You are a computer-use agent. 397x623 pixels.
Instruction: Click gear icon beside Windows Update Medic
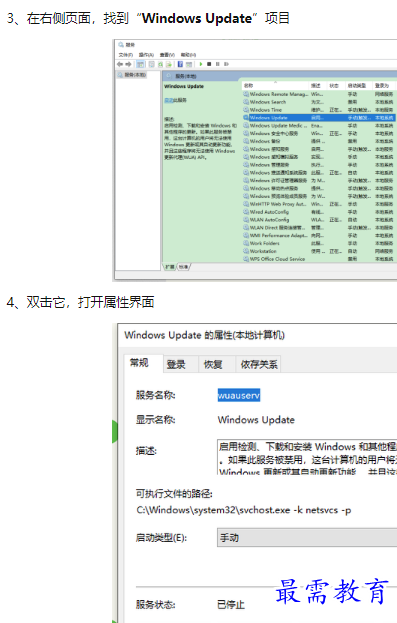246,126
